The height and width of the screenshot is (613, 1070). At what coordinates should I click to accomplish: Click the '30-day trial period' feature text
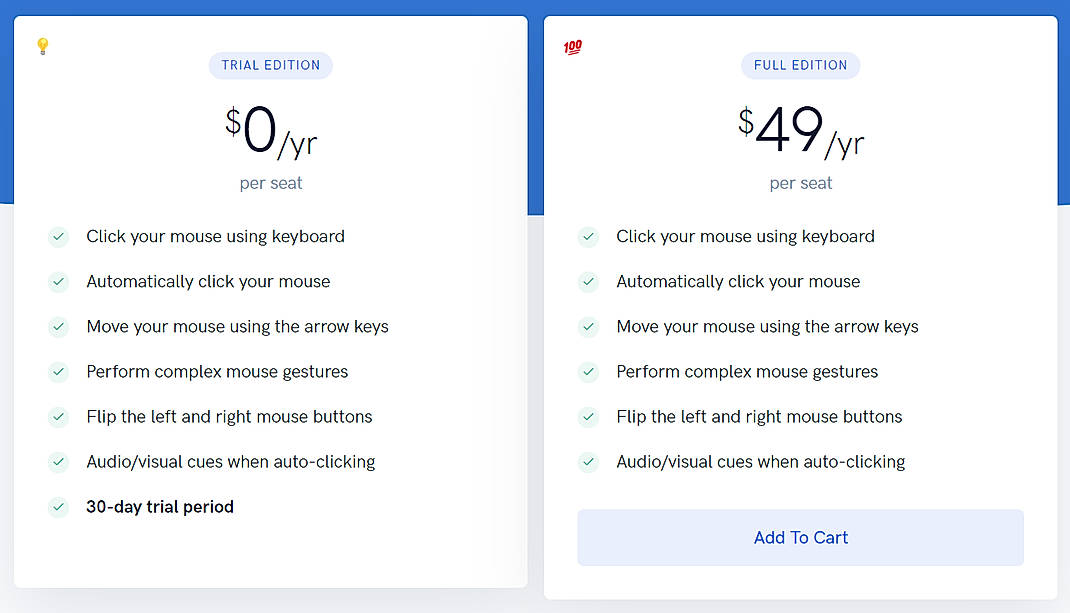click(160, 507)
